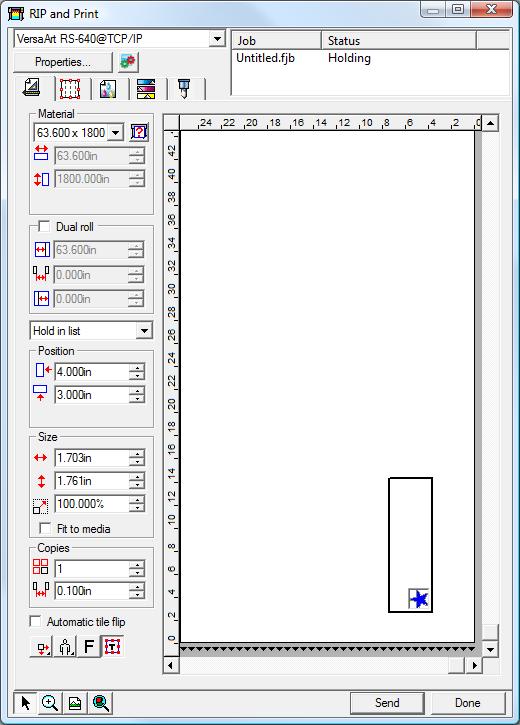Viewport: 520px width, 725px height.
Task: Open printer Properties dialog
Action: tap(63, 62)
